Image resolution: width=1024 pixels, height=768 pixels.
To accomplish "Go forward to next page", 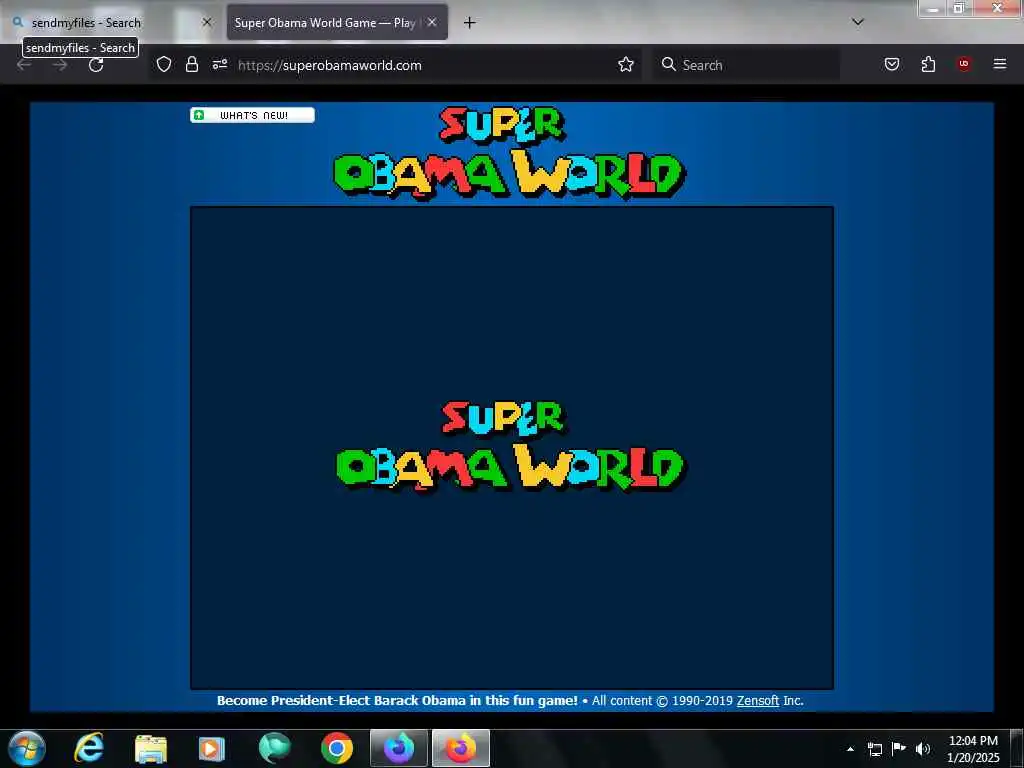I will (59, 65).
